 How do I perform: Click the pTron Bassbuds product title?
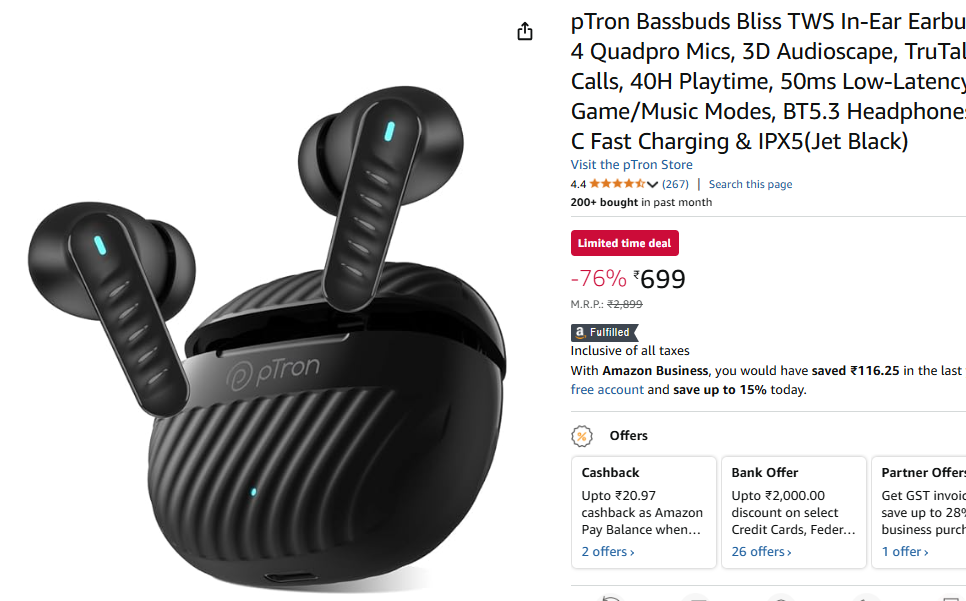pyautogui.click(x=768, y=81)
